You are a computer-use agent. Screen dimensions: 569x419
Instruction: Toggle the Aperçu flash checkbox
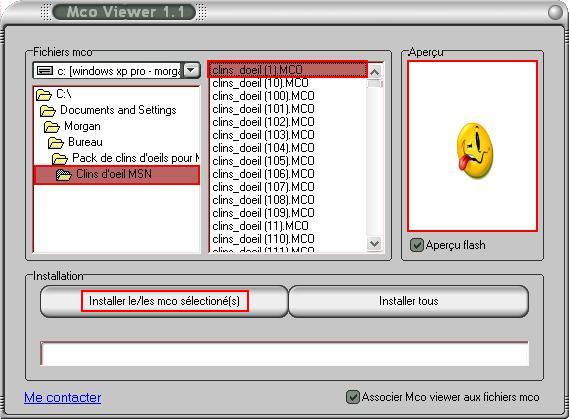coord(417,245)
